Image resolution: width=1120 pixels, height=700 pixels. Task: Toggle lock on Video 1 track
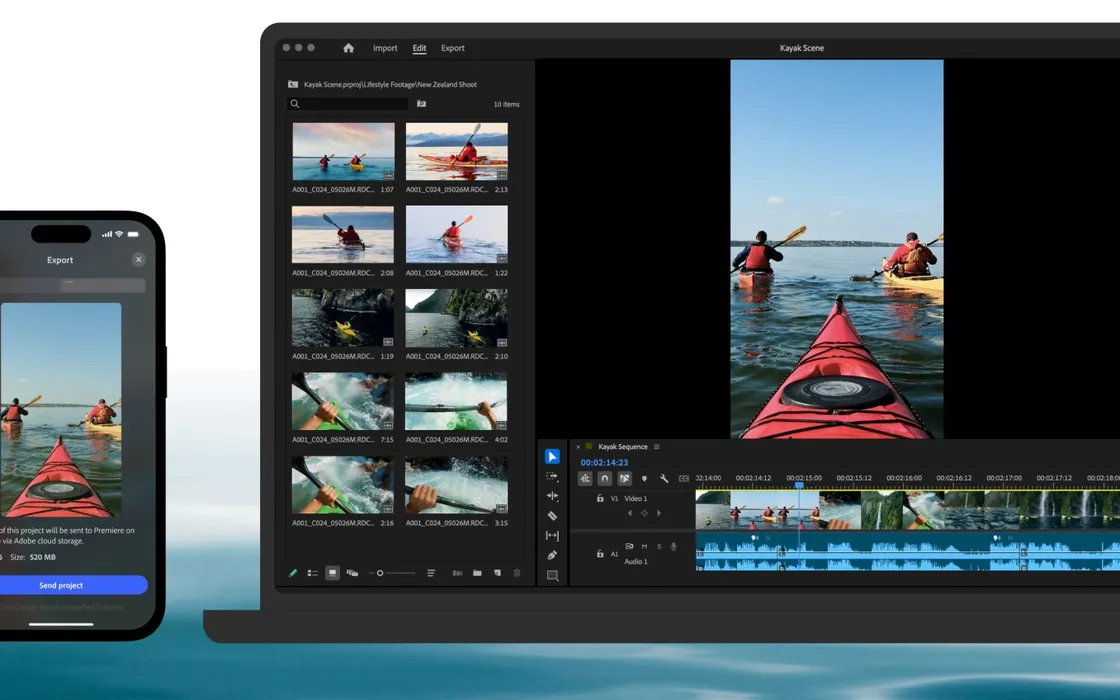click(x=600, y=498)
